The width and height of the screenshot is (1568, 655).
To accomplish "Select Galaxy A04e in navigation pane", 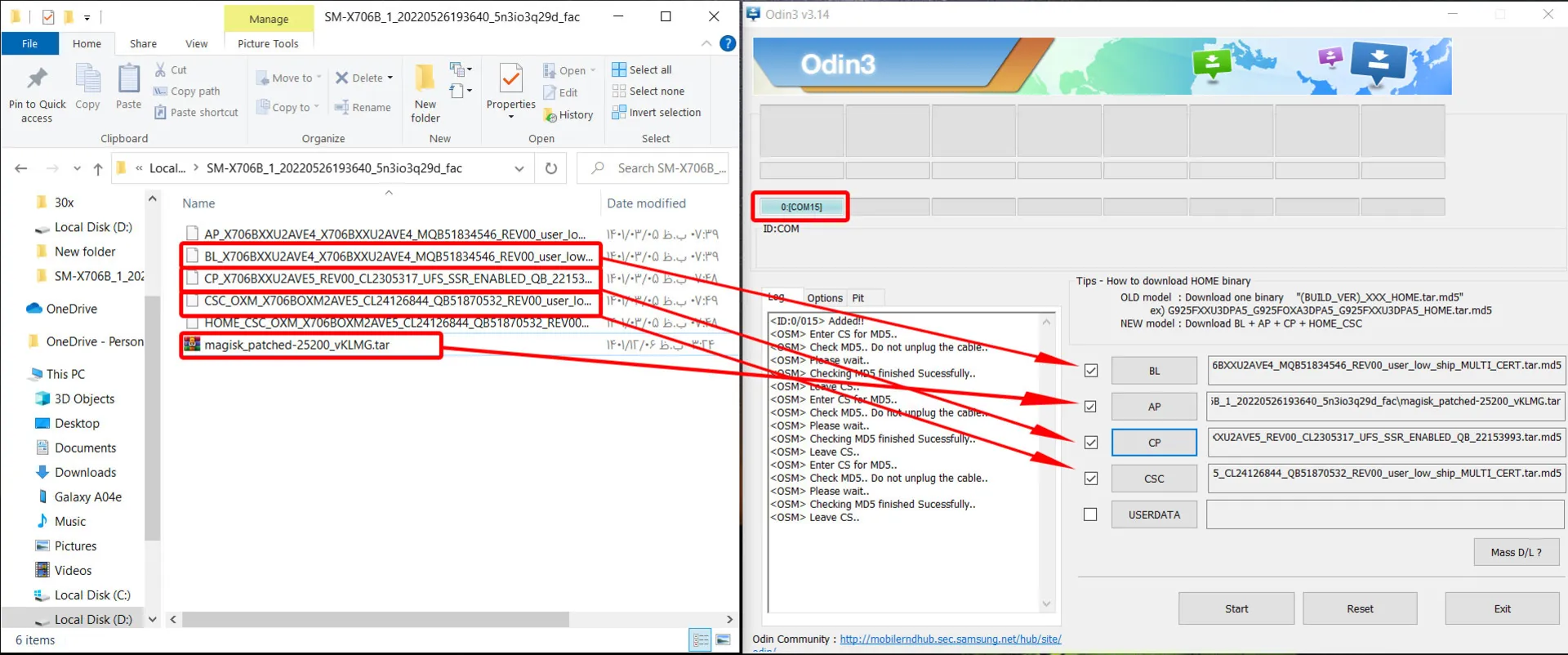I will pos(87,497).
